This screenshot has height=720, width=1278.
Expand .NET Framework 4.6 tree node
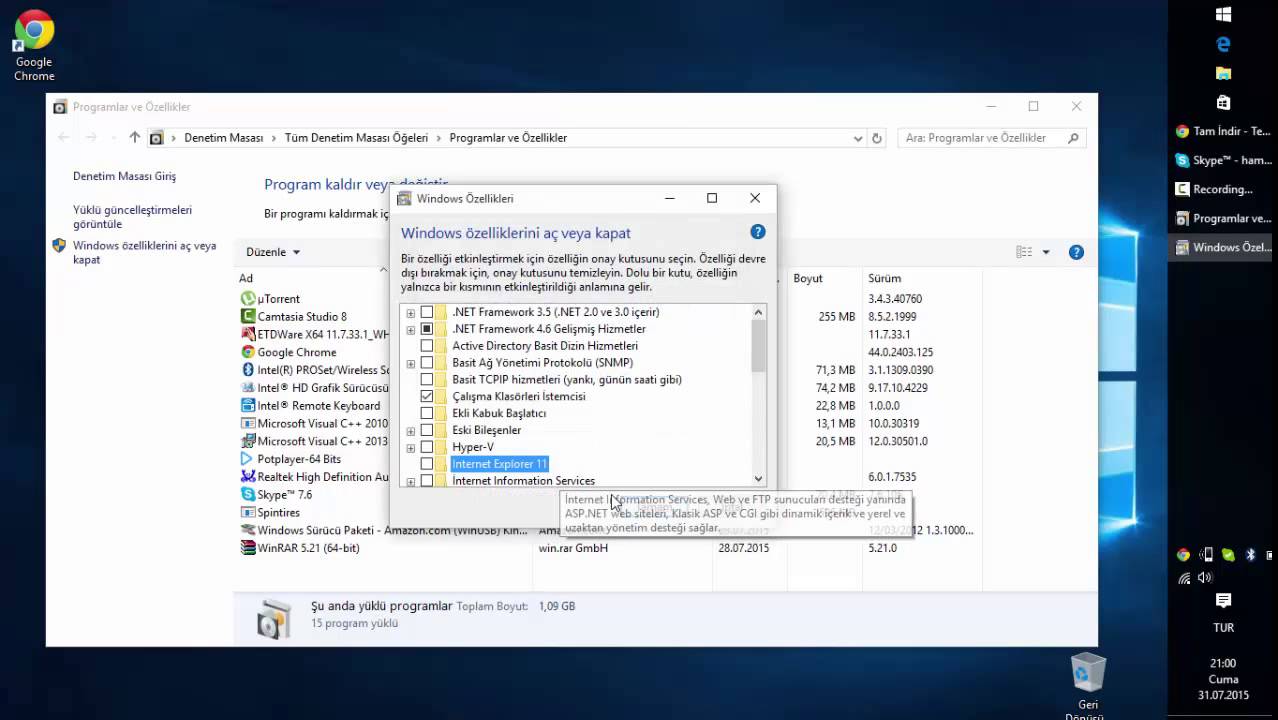410,329
